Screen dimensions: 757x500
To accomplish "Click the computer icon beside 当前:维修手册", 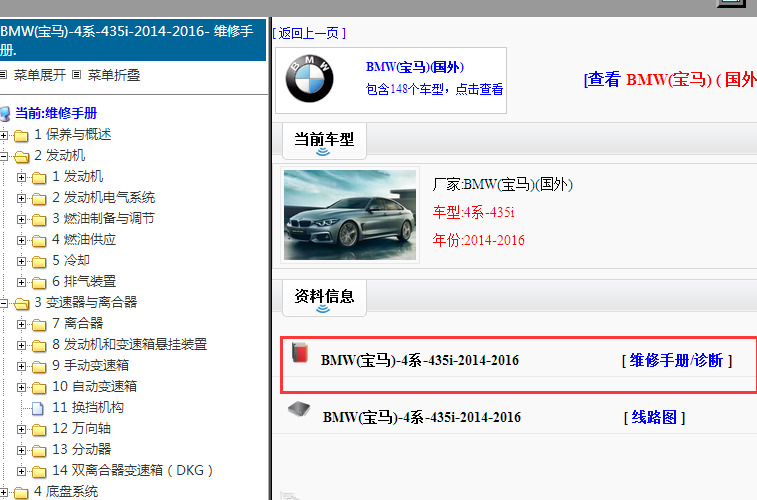I will 5,114.
